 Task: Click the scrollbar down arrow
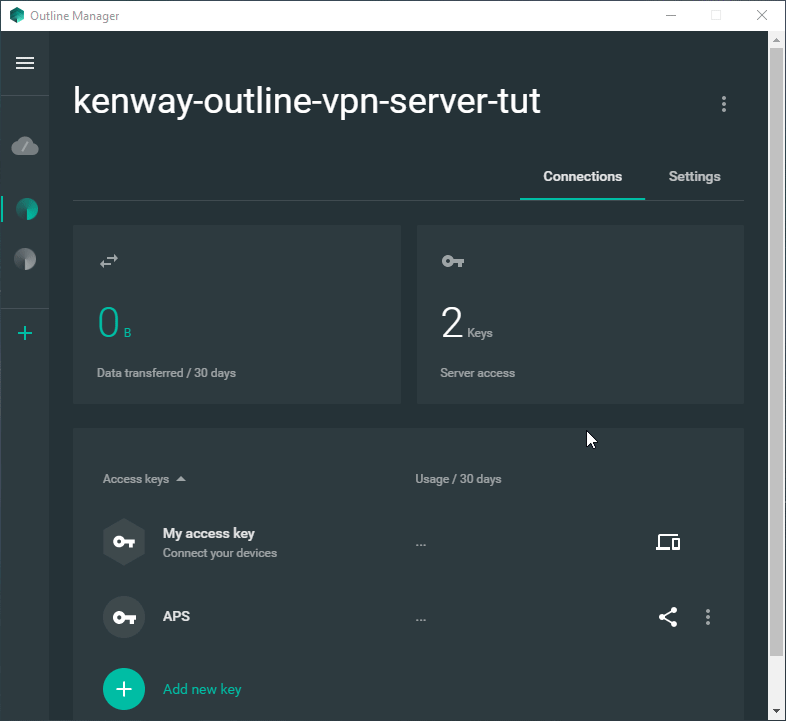click(x=777, y=711)
